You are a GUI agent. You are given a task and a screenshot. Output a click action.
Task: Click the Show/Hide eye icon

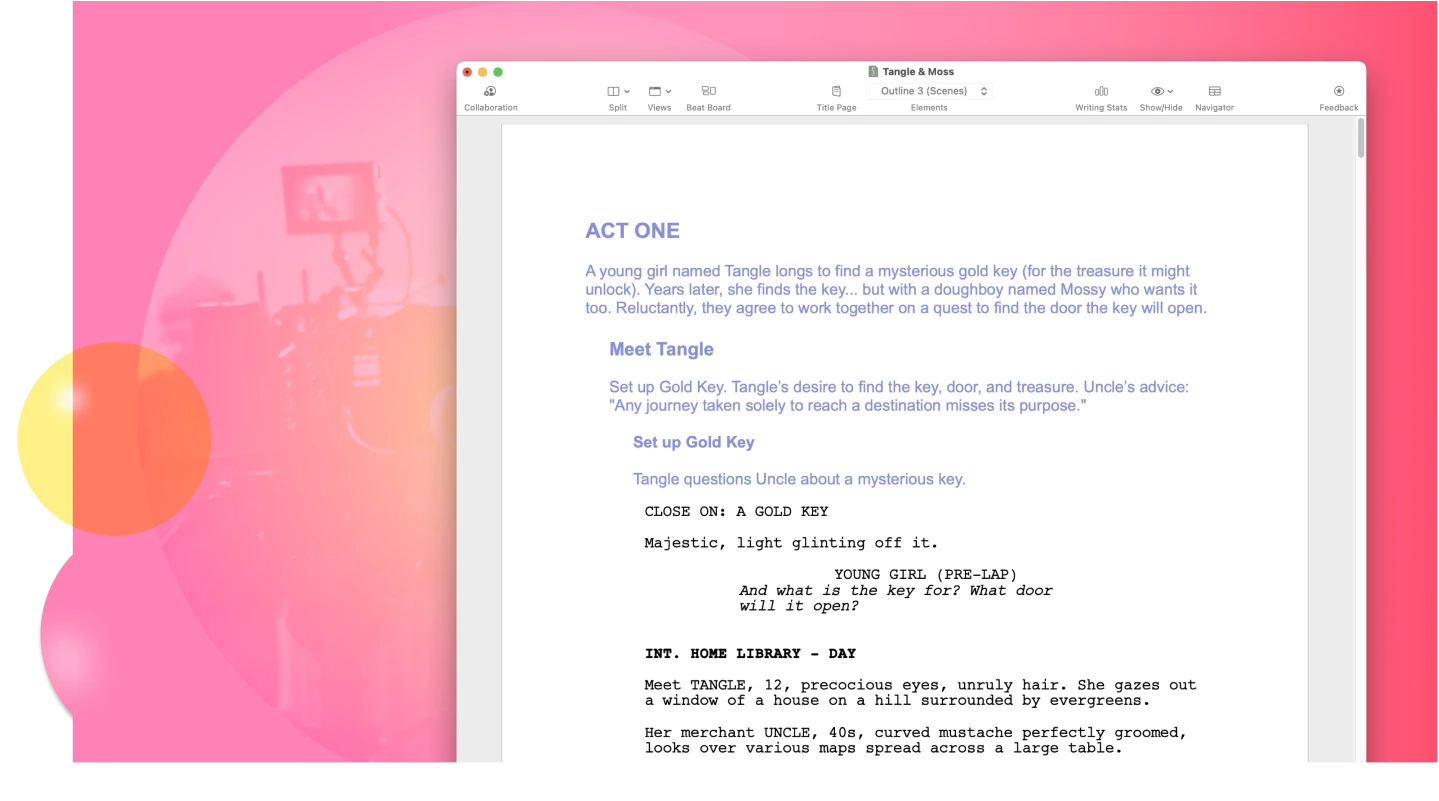click(1157, 91)
